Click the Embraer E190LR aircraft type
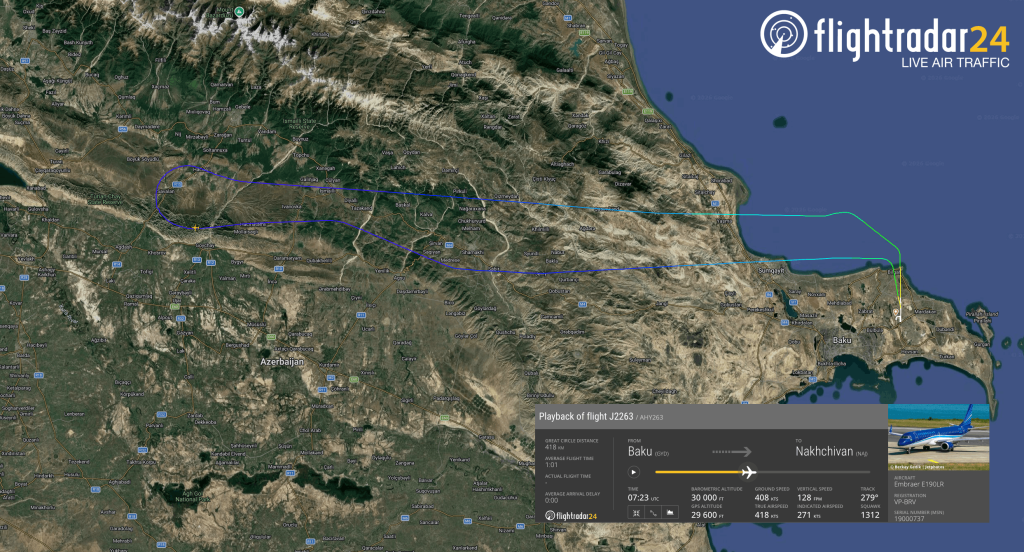Viewport: 1024px width, 552px height. [913, 485]
